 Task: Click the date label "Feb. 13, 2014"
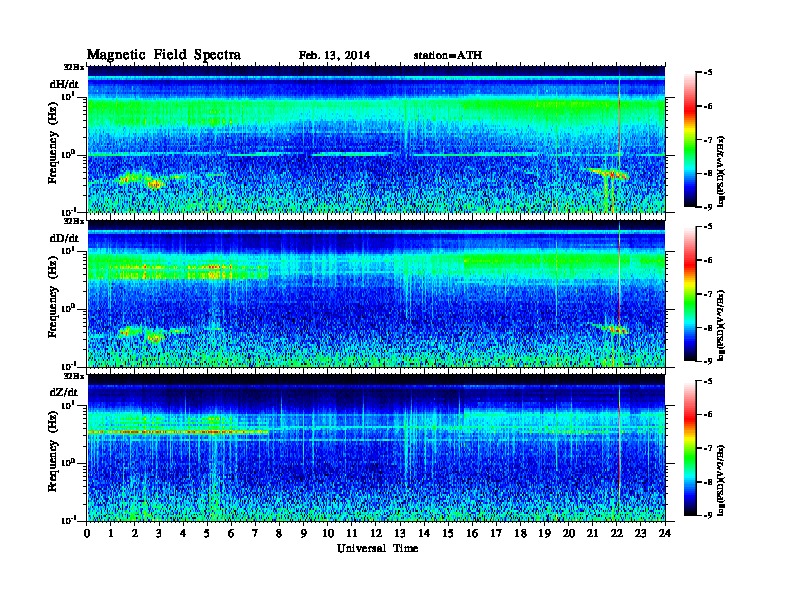pyautogui.click(x=334, y=55)
